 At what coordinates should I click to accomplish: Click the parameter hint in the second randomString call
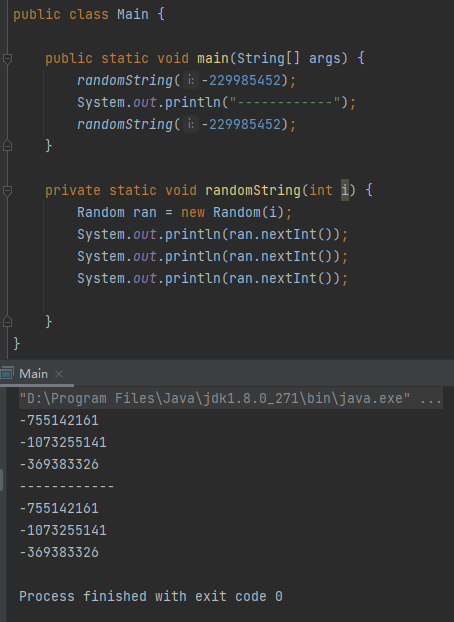191,125
